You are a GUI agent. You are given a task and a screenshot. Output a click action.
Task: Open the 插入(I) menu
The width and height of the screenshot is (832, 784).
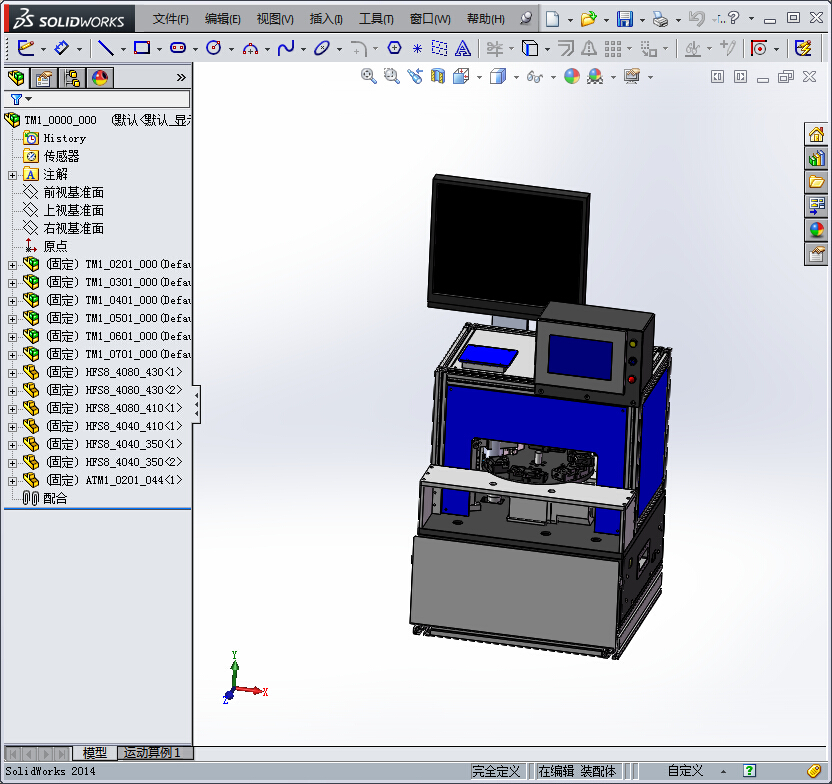tap(326, 19)
